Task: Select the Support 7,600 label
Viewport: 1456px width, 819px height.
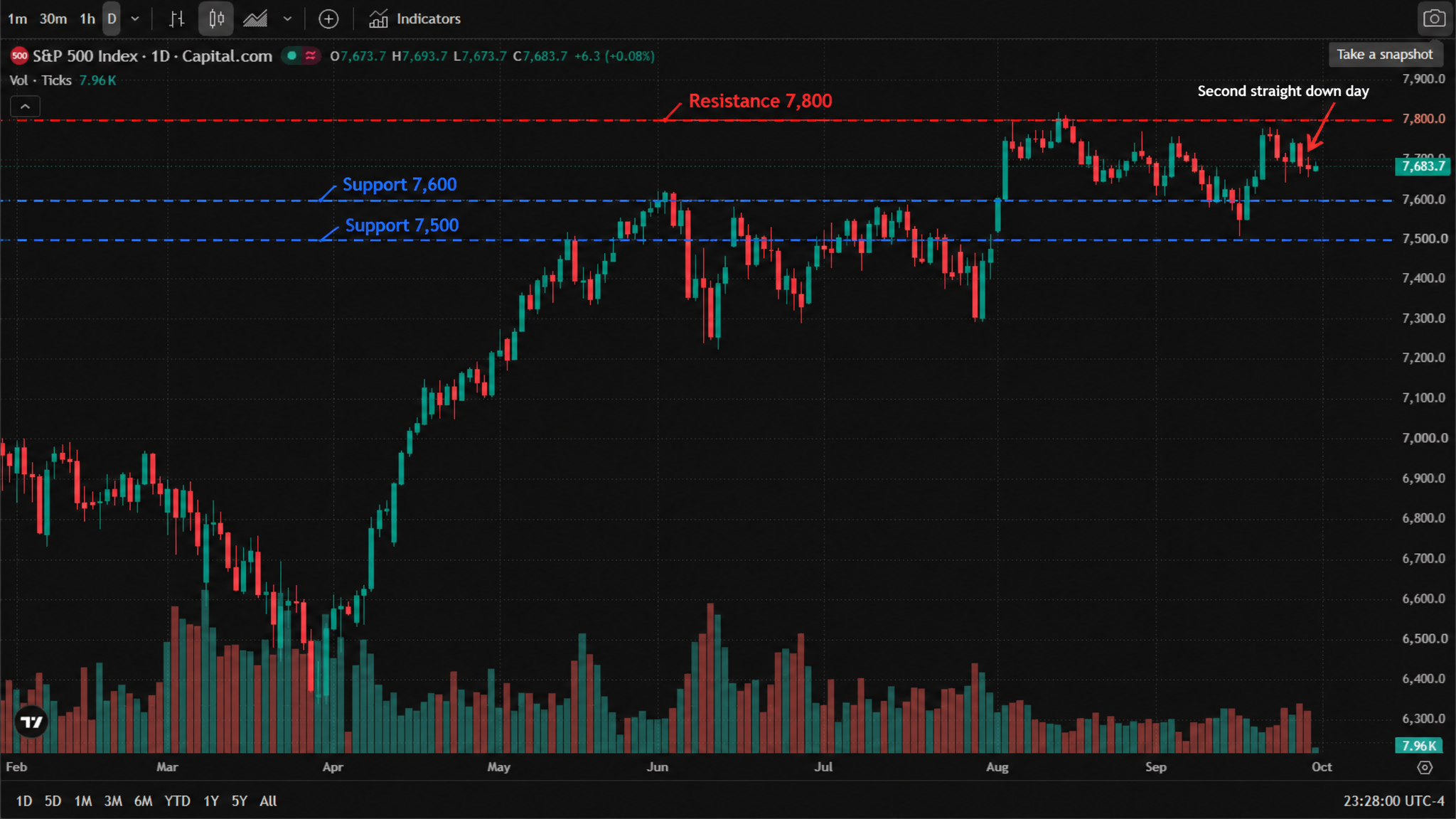Action: point(400,185)
